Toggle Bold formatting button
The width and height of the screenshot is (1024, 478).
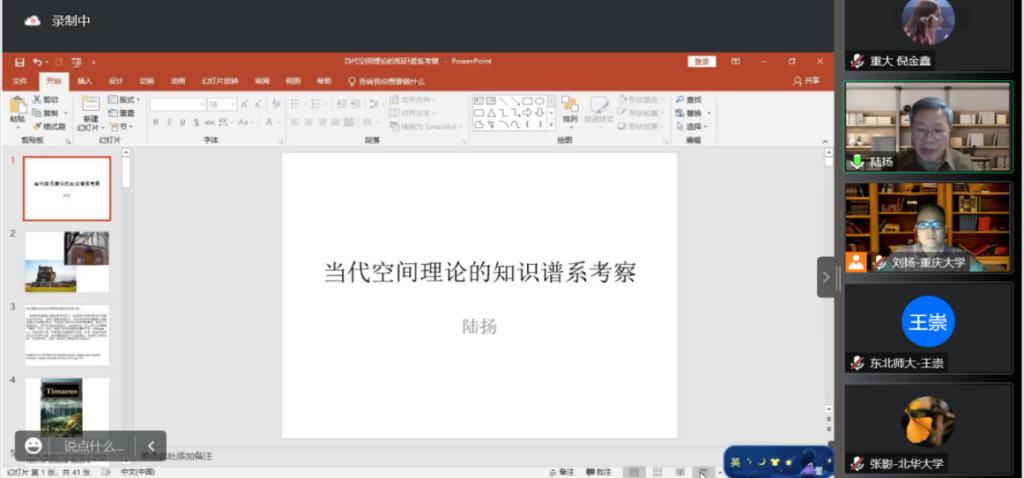(155, 122)
